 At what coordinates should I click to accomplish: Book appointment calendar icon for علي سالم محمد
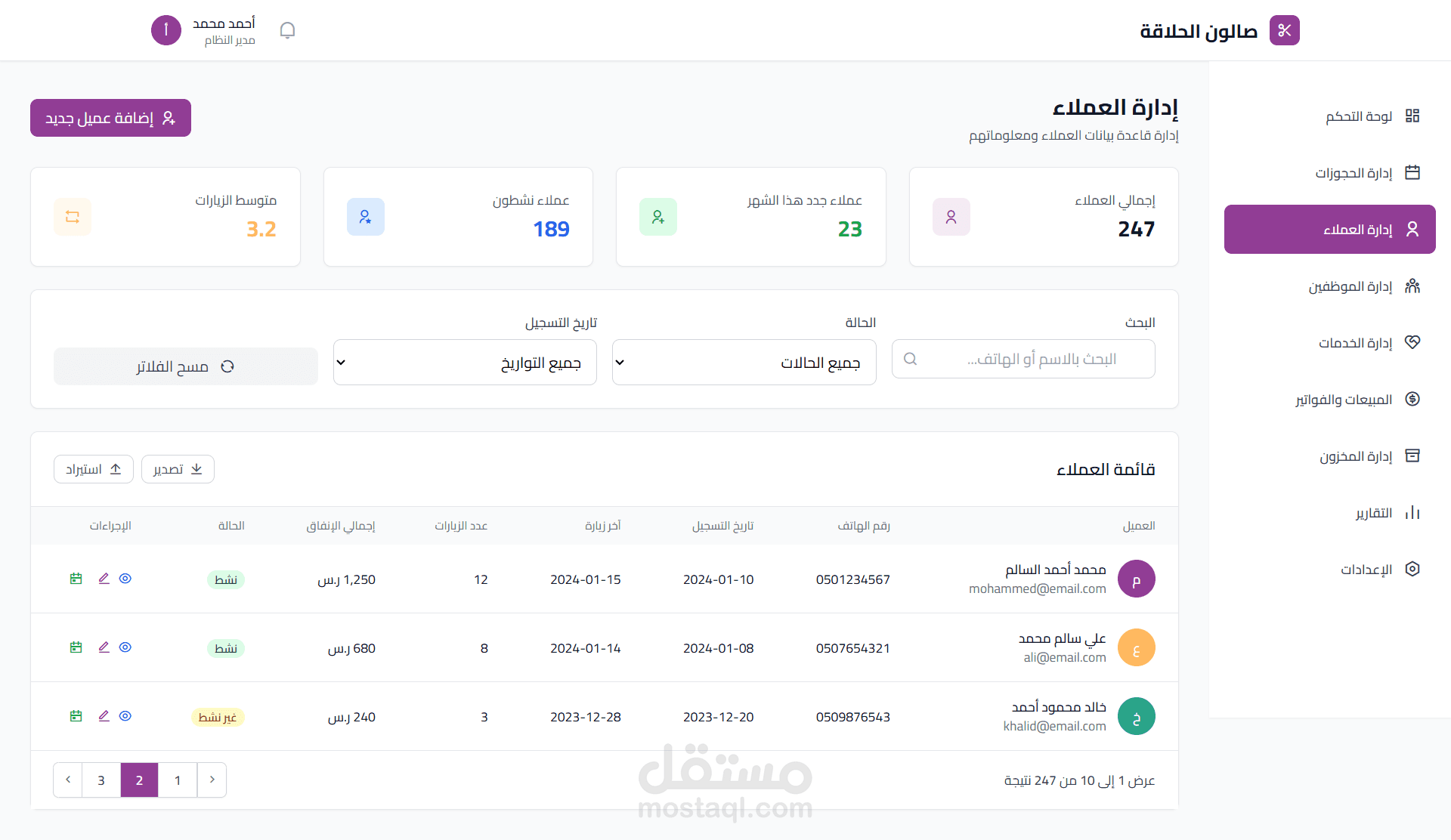(76, 647)
